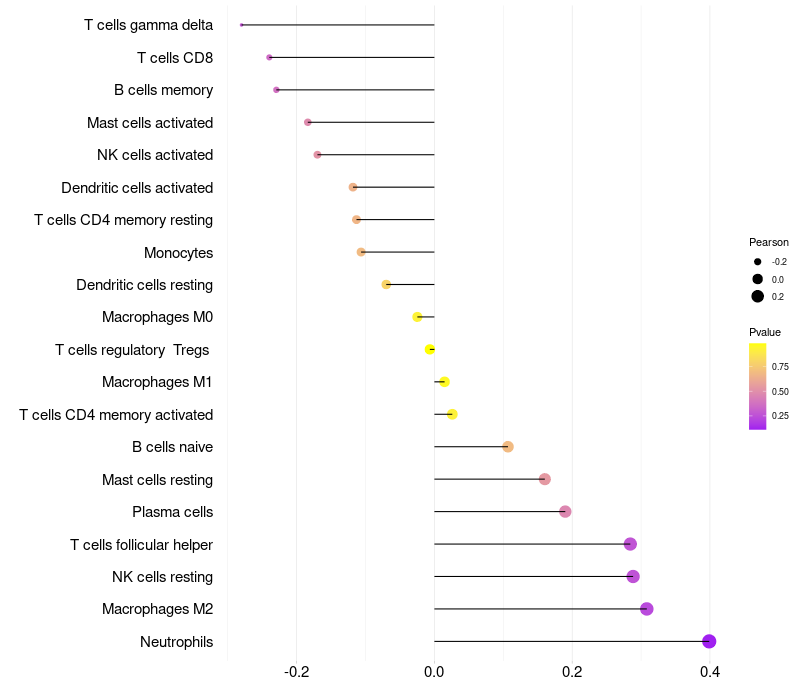Click the Pearson 0.0 legend circle
Viewport: 800px width, 700px height.
click(x=758, y=279)
